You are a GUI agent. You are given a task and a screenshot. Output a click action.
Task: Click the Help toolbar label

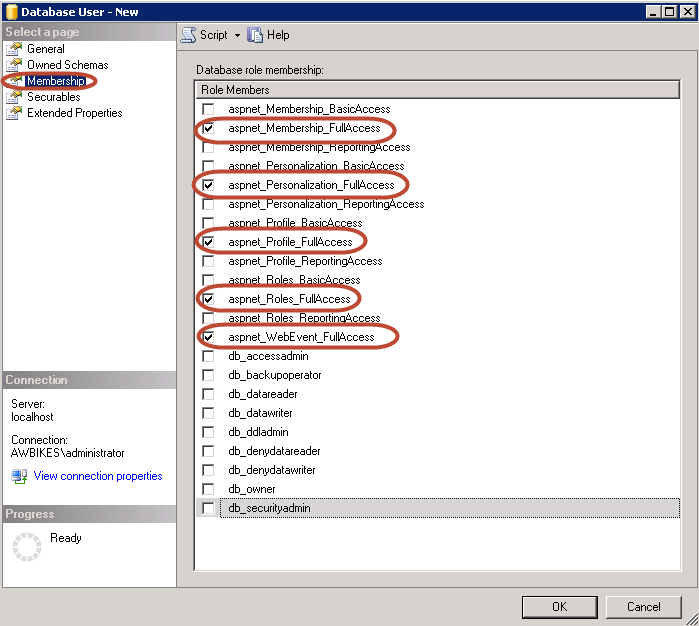(x=278, y=35)
